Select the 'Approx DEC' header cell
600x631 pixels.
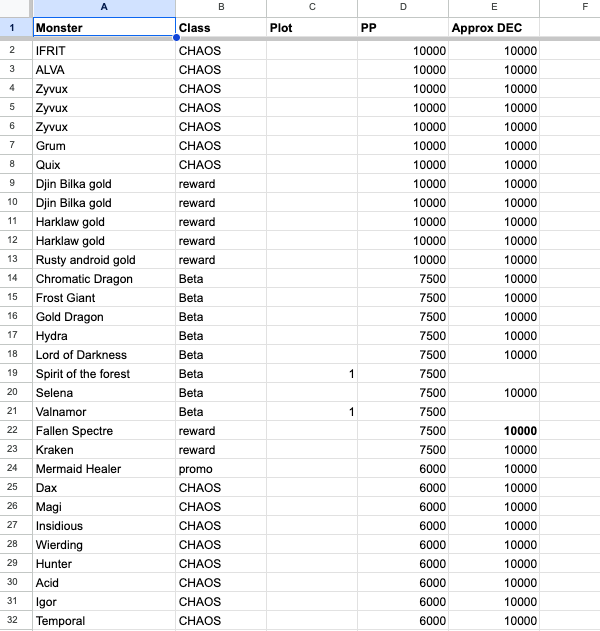[x=494, y=28]
